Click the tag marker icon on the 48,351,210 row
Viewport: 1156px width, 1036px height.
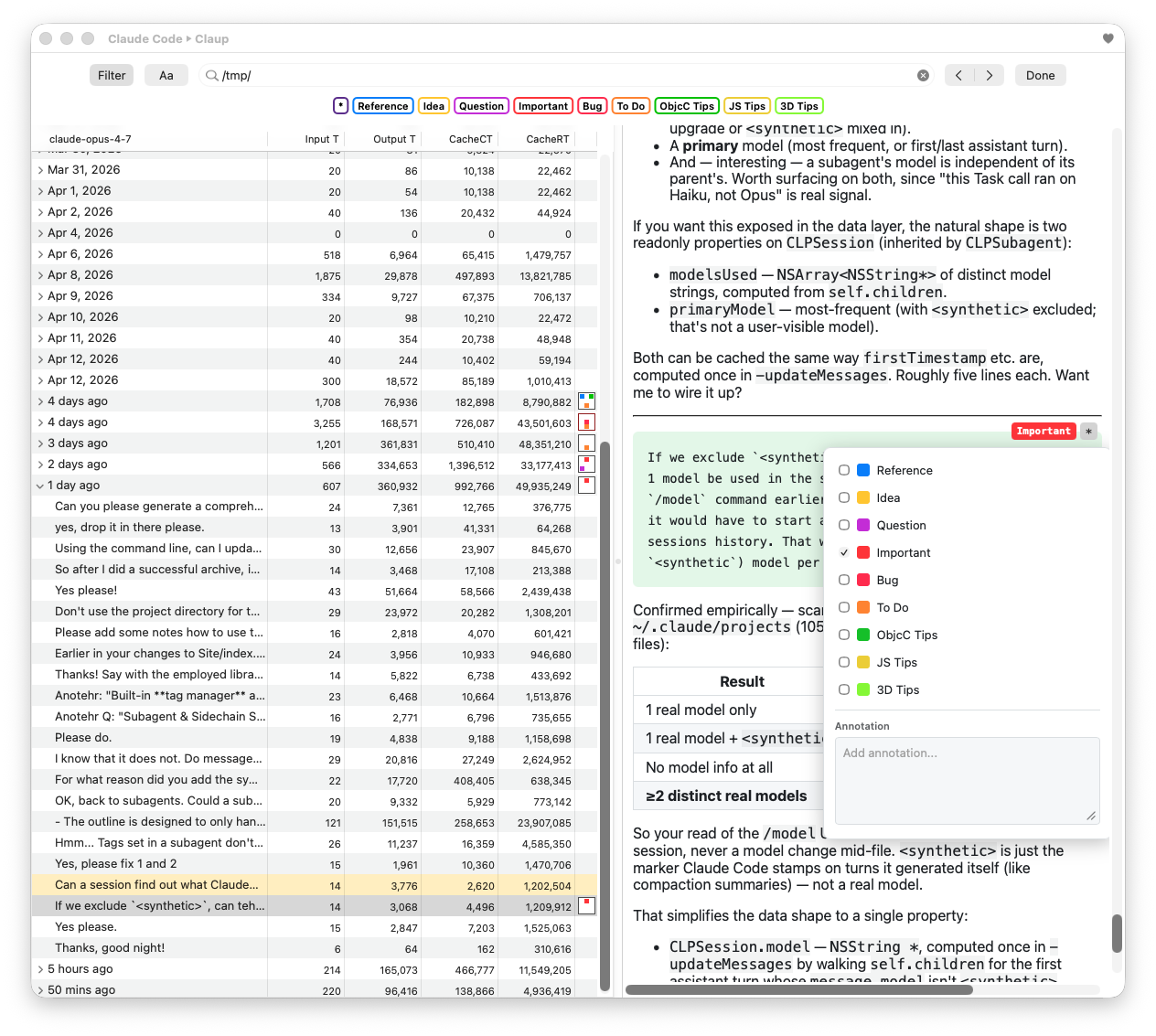click(x=586, y=443)
